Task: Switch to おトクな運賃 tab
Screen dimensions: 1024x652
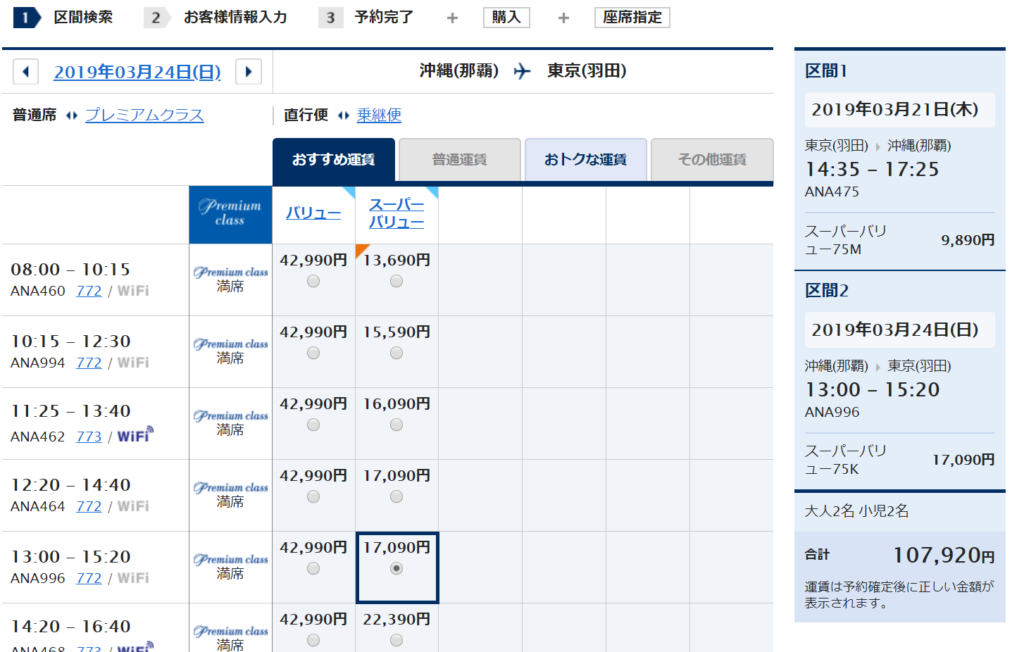Action: [x=585, y=160]
